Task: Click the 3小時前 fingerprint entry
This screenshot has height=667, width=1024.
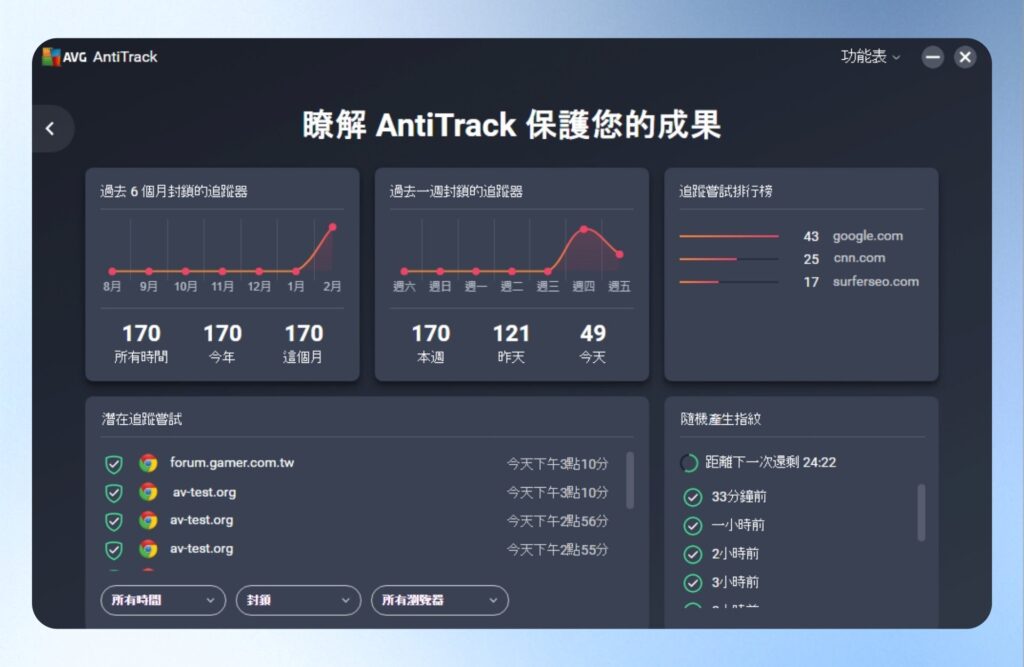Action: pos(735,582)
